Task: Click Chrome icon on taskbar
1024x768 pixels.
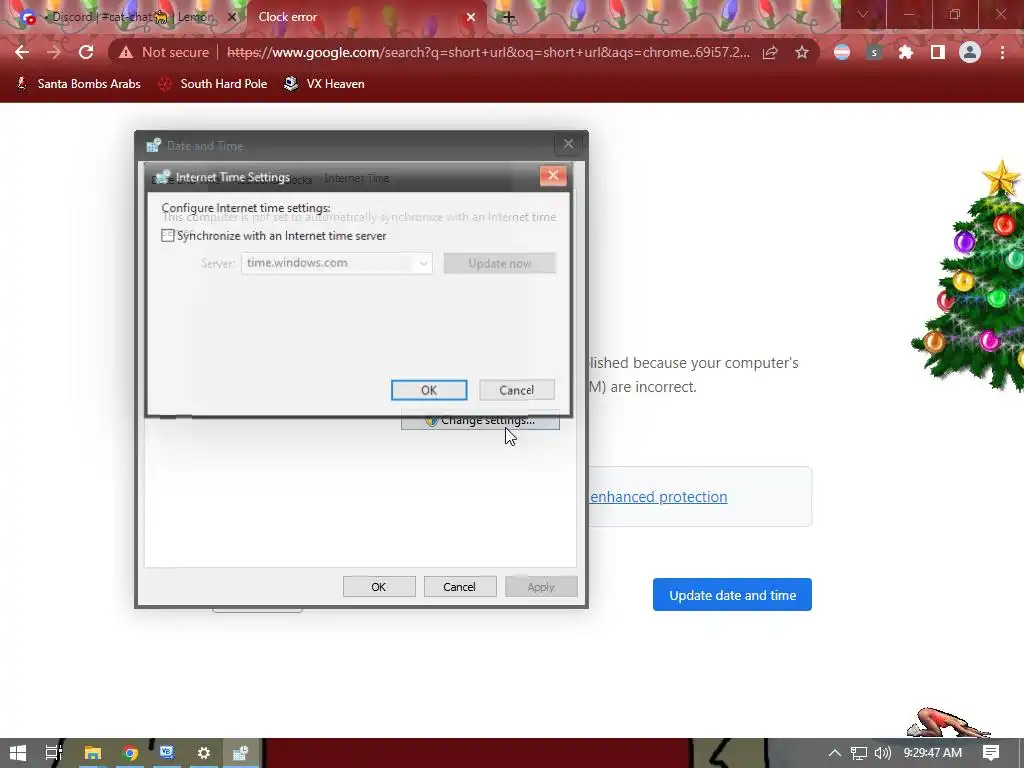Action: (130, 753)
